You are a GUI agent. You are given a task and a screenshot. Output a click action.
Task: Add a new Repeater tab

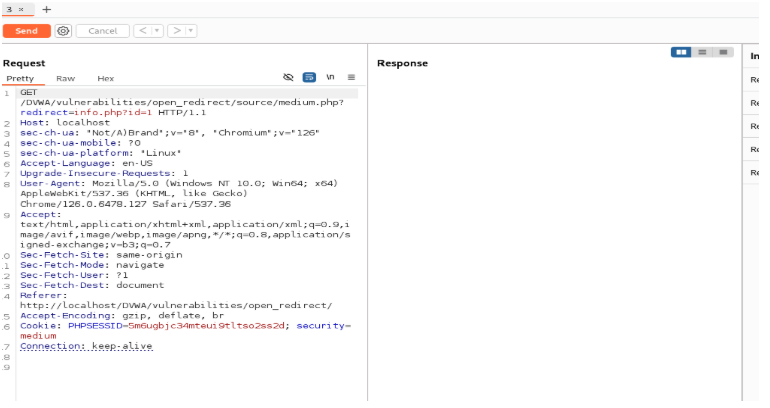coord(46,8)
